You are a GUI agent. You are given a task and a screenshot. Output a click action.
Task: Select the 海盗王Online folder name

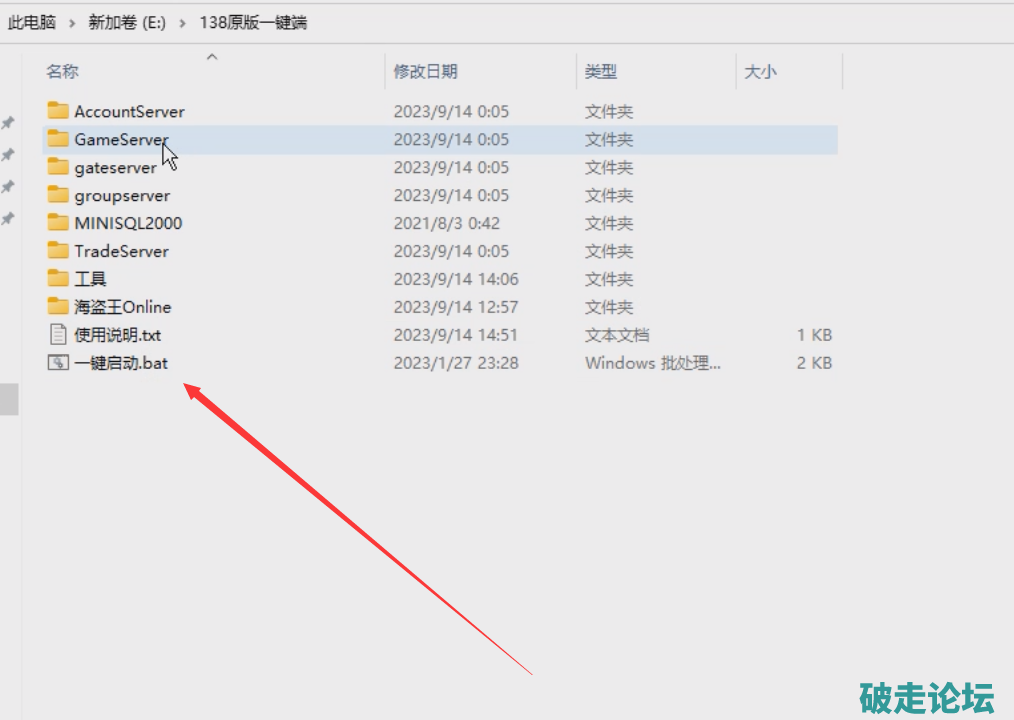pos(122,307)
